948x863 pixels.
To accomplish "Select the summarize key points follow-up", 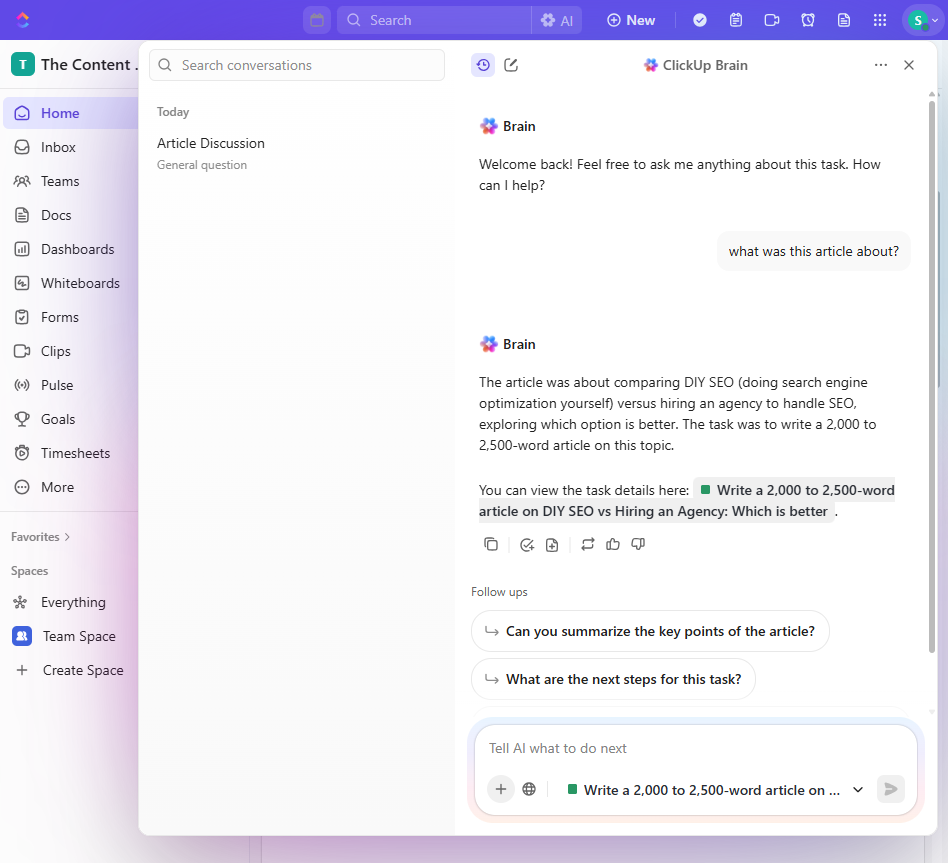I will 650,631.
